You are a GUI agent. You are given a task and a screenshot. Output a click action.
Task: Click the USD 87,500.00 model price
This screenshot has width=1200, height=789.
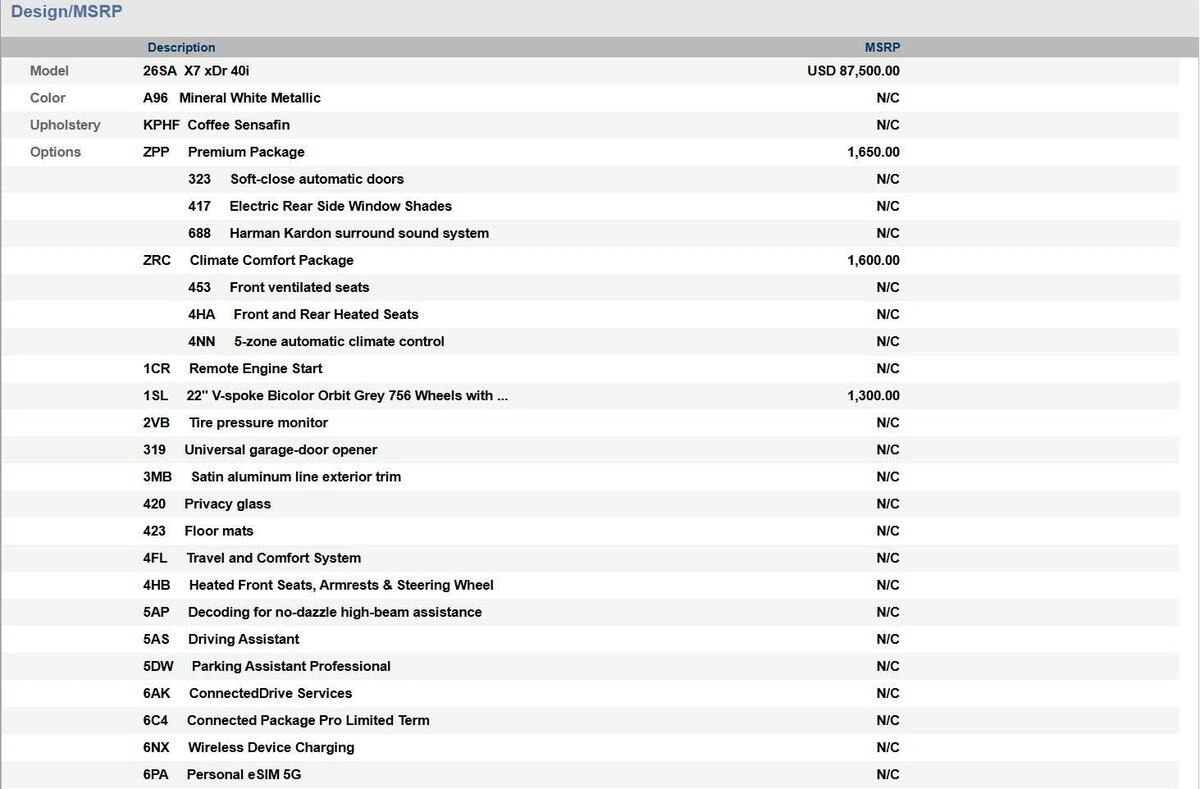click(853, 71)
